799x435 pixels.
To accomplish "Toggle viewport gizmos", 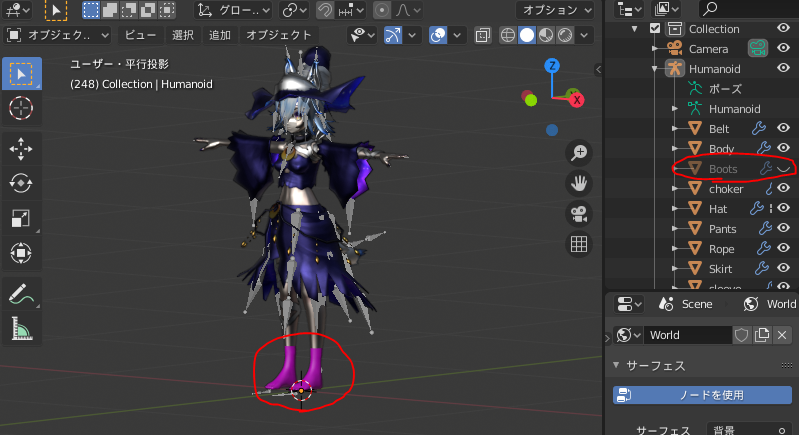I will click(393, 35).
